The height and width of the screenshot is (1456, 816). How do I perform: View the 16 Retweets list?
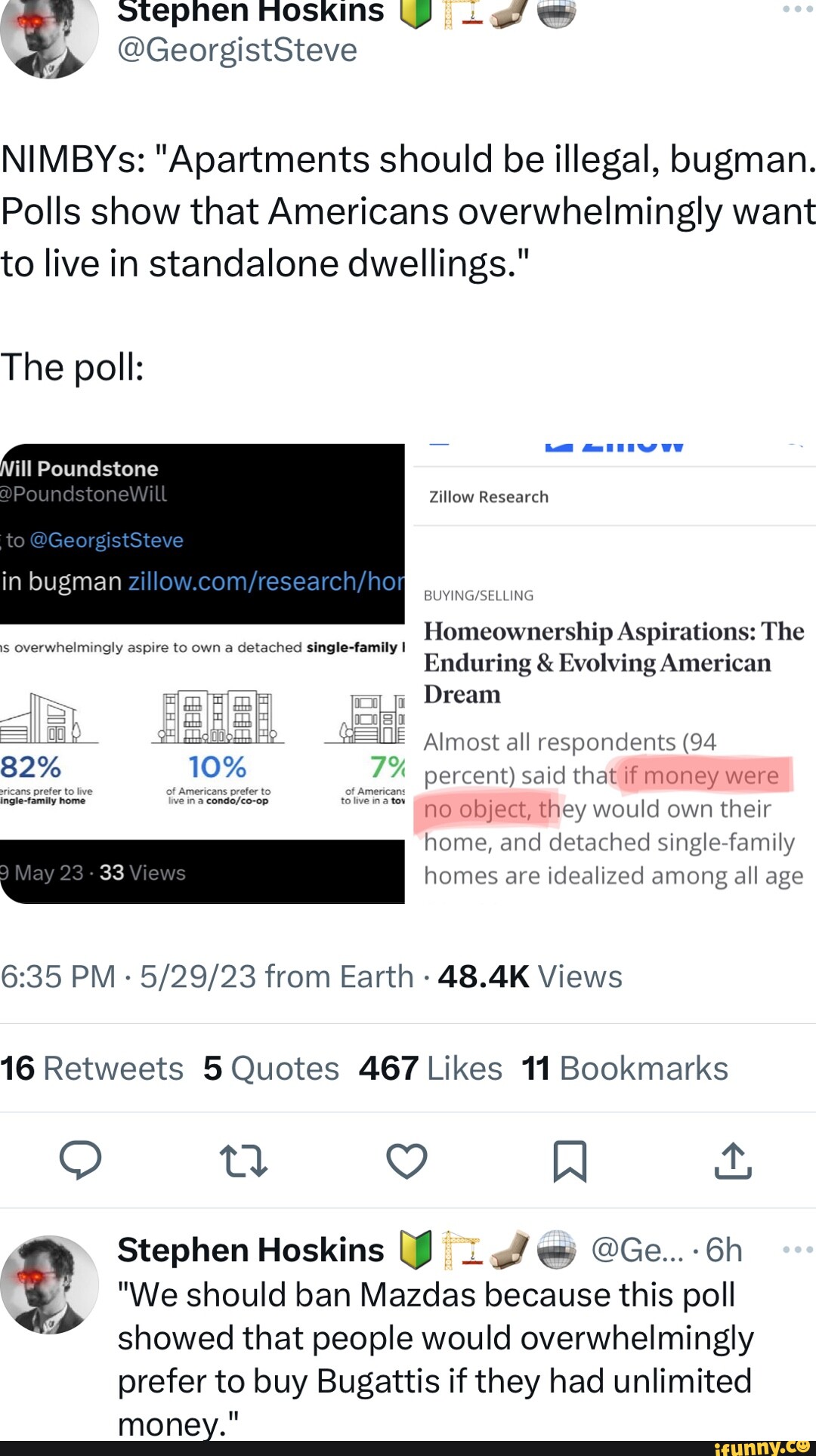coord(91,1069)
